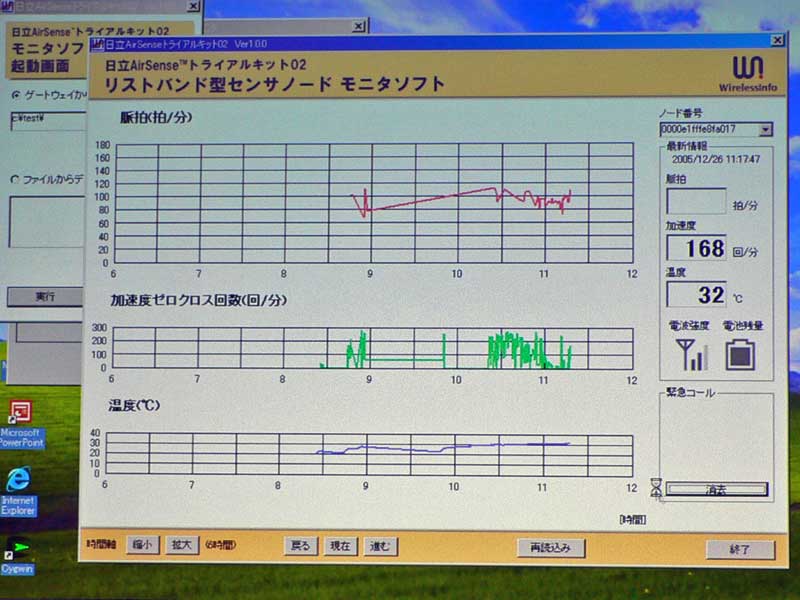
Task: Click the C:\test\ path field in the startup window
Action: point(48,121)
